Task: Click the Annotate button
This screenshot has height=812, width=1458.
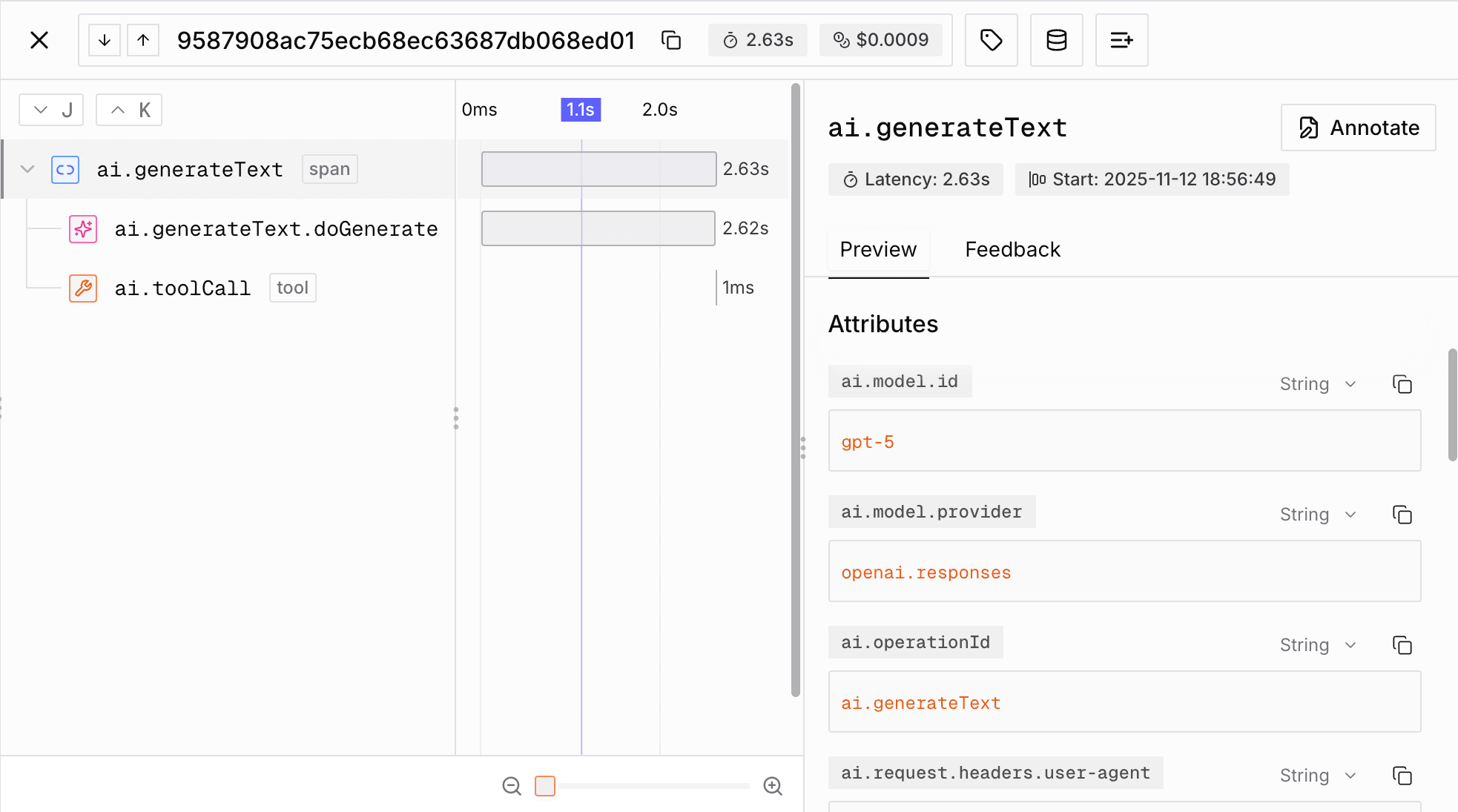Action: click(1359, 128)
